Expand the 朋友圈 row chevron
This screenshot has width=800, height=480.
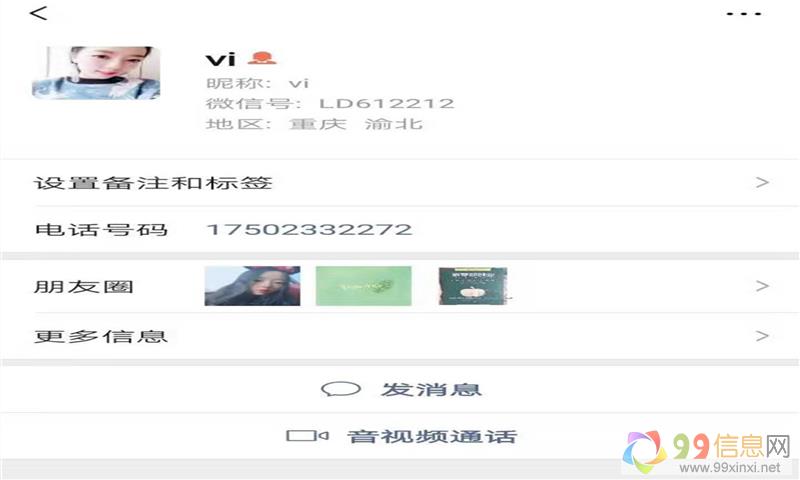(x=762, y=286)
